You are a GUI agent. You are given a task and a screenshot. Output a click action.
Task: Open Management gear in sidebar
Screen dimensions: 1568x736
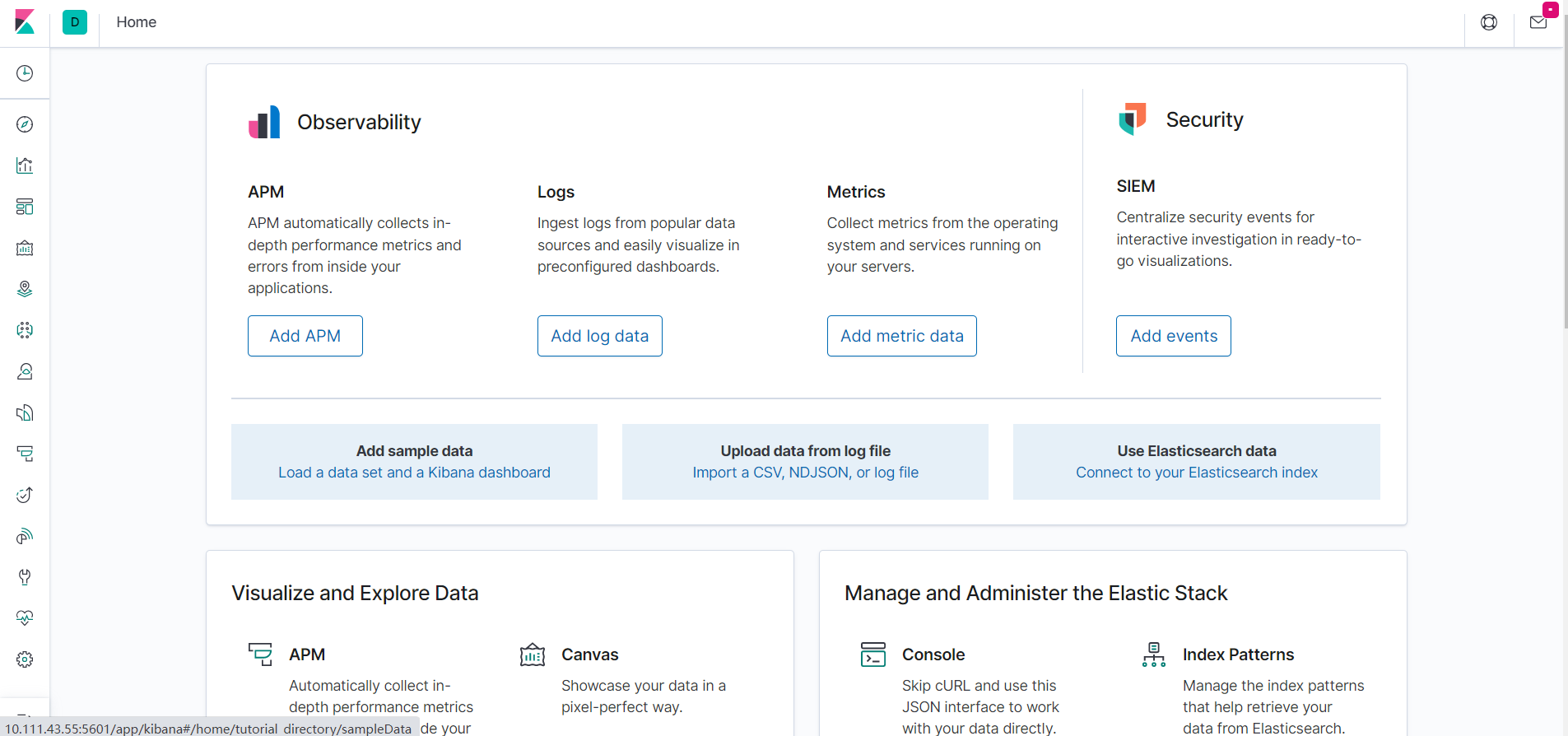[25, 659]
